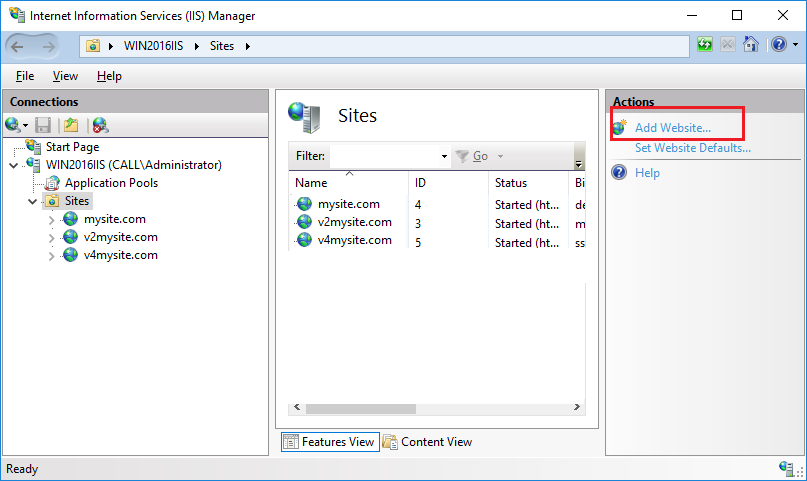Image resolution: width=807 pixels, height=481 pixels.
Task: Select v2mysite.com row in Sites list
Action: 436,223
